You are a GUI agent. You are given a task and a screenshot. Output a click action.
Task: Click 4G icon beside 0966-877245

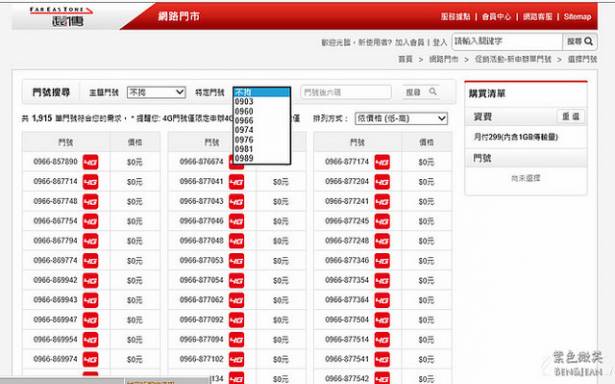382,221
